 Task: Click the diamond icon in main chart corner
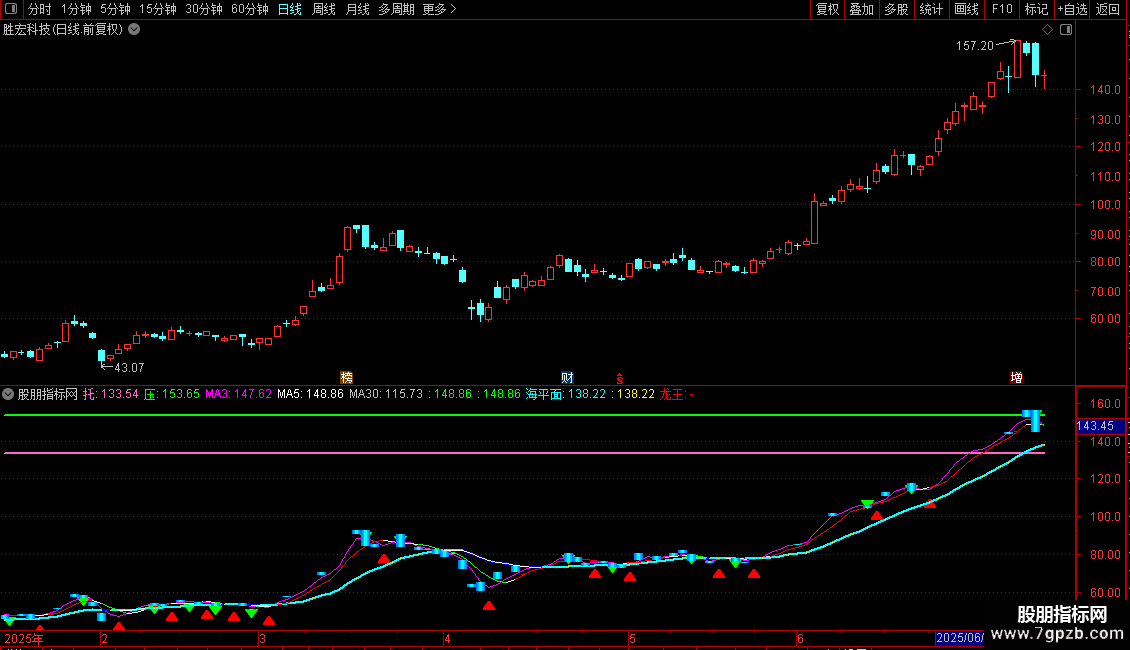[1048, 30]
